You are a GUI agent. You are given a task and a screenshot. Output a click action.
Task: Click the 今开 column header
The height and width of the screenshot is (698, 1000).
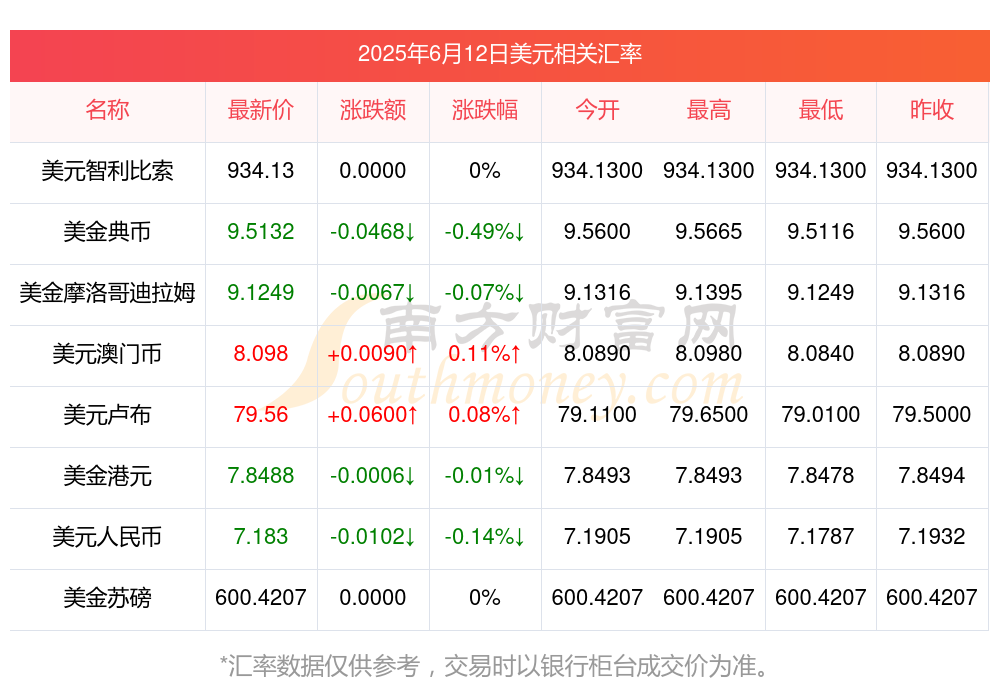pyautogui.click(x=597, y=110)
